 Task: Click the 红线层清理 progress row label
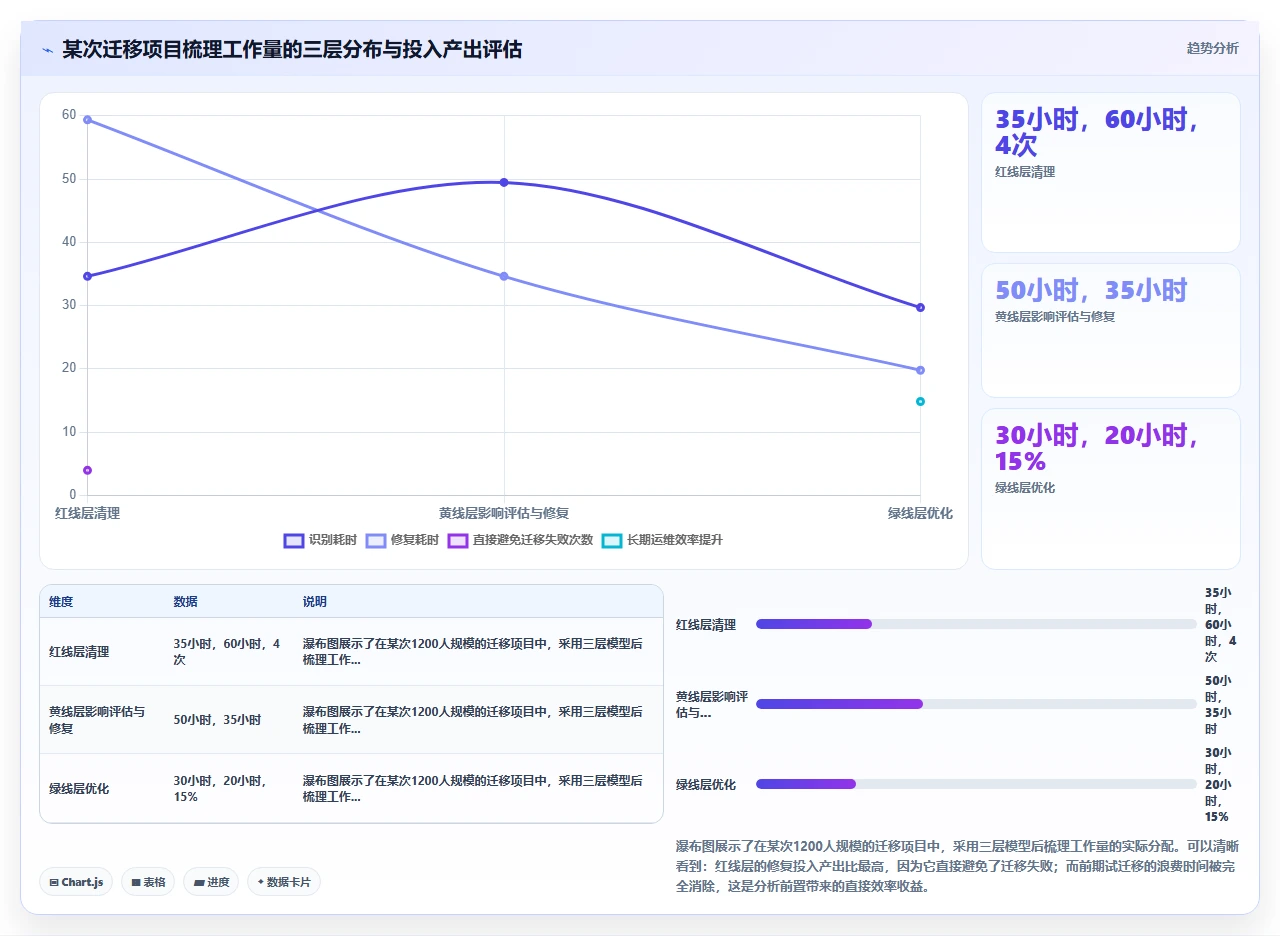(x=706, y=625)
